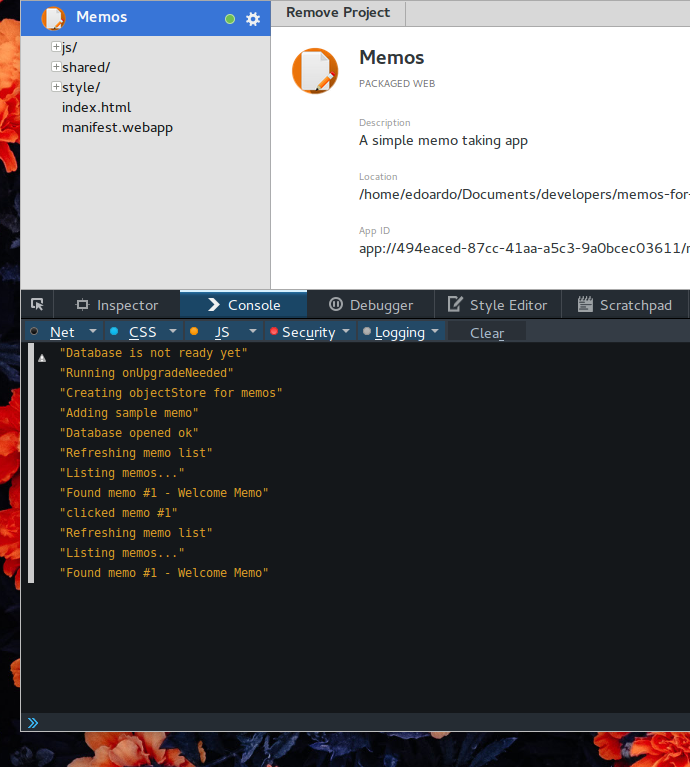Image resolution: width=690 pixels, height=767 pixels.
Task: Clear the console output
Action: 487,333
